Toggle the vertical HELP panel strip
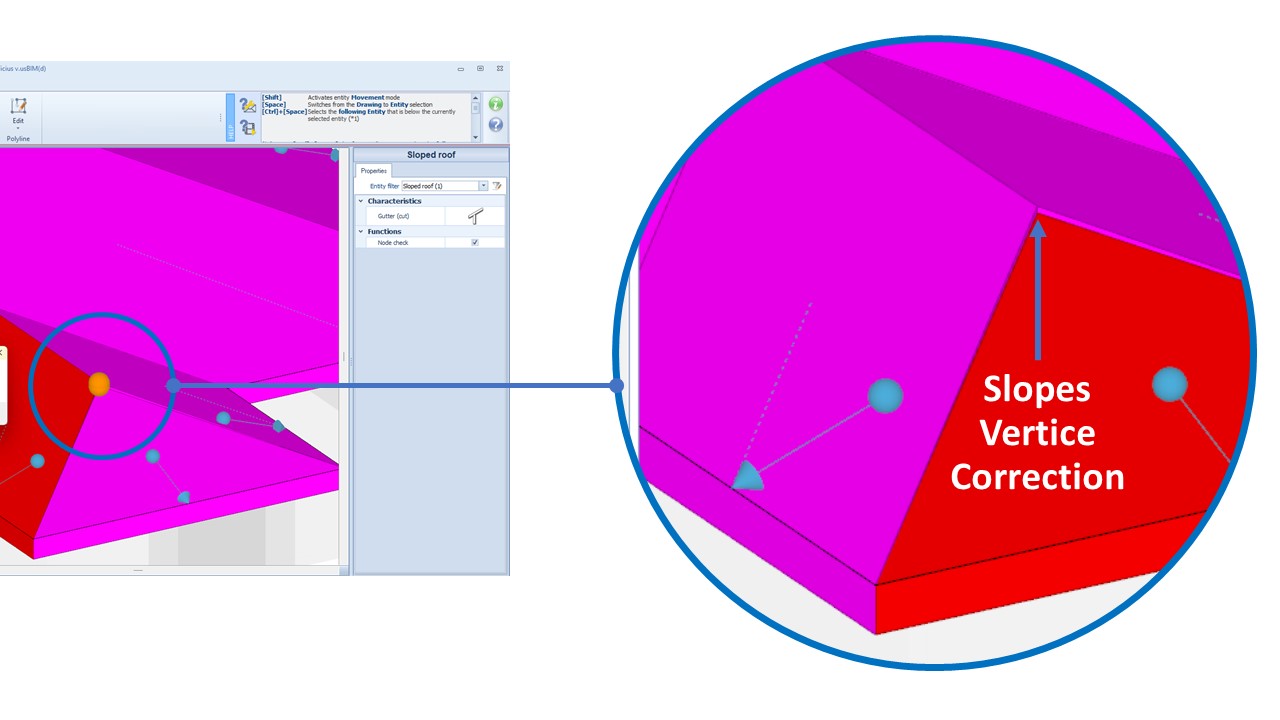The image size is (1280, 720). (231, 117)
